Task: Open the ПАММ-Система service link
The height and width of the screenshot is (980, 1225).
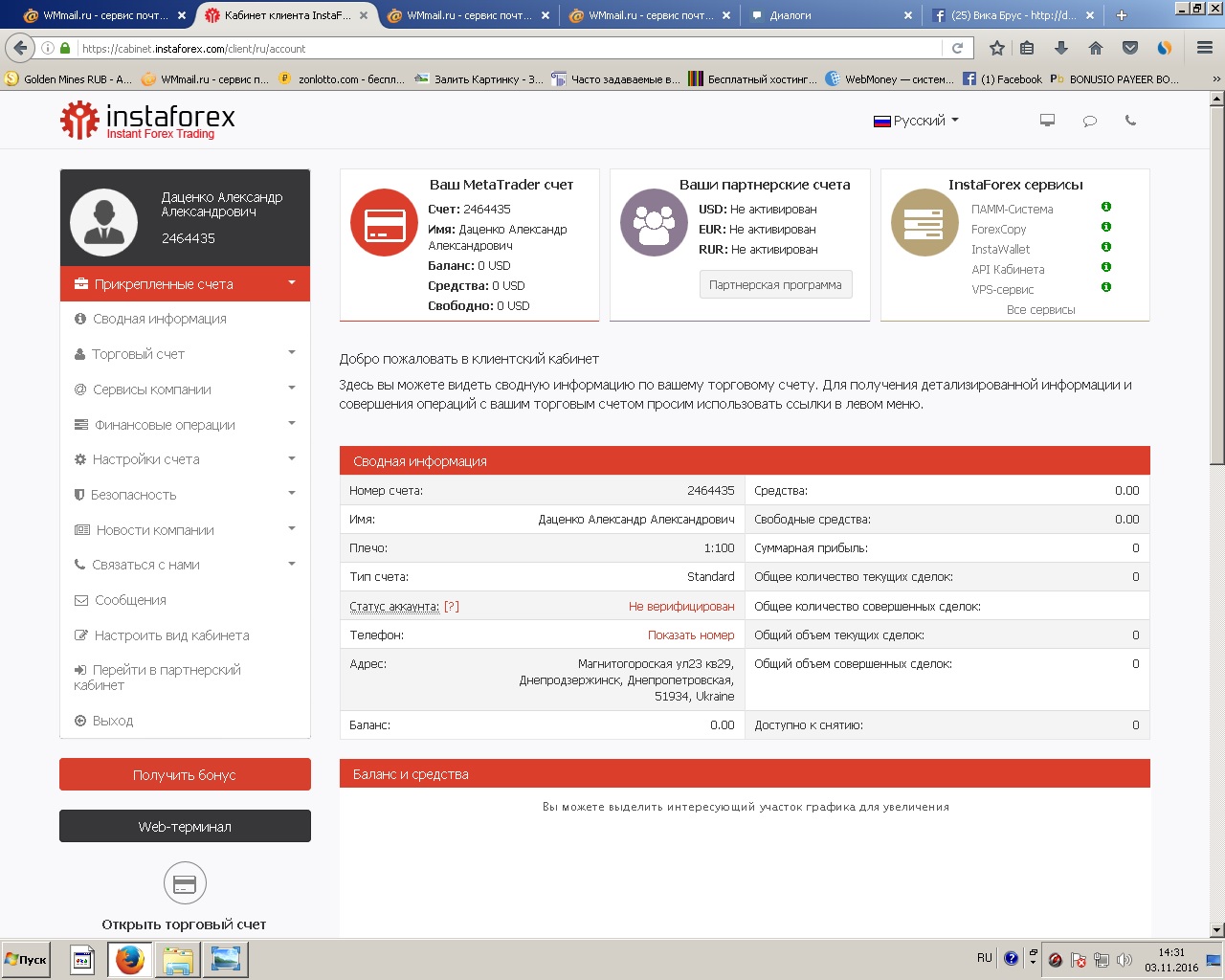Action: click(1012, 210)
